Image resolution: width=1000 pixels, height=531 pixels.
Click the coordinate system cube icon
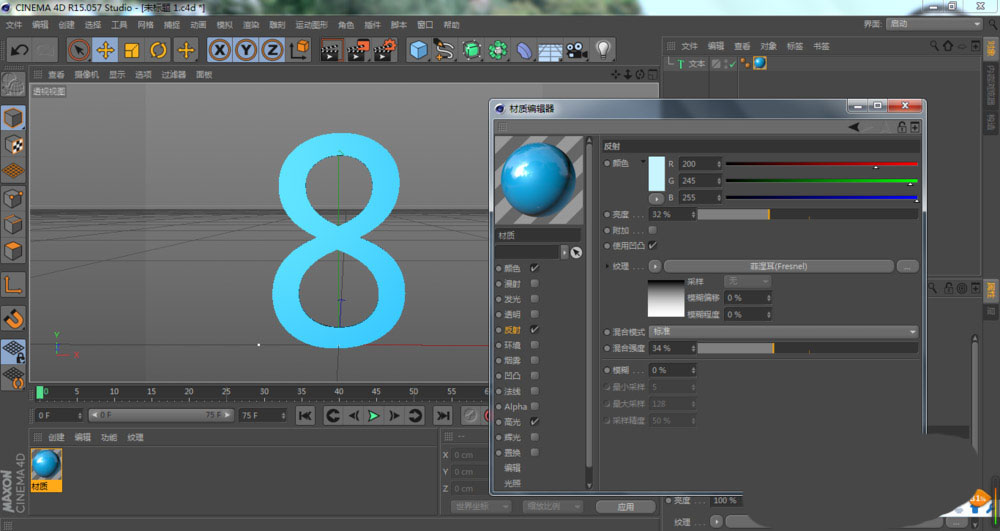click(x=299, y=50)
